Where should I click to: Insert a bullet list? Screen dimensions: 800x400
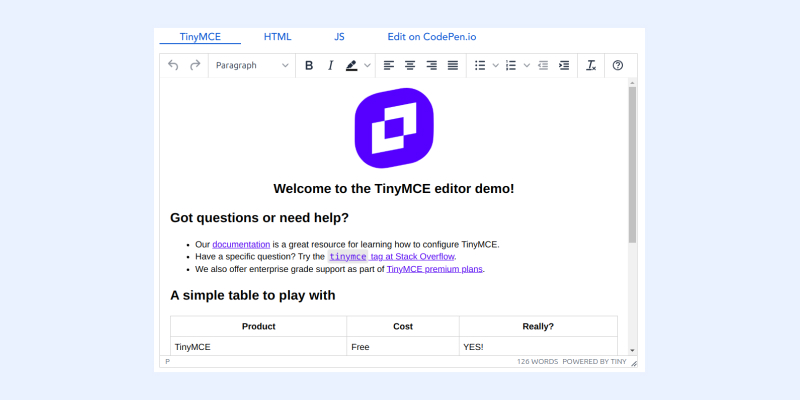click(x=480, y=65)
